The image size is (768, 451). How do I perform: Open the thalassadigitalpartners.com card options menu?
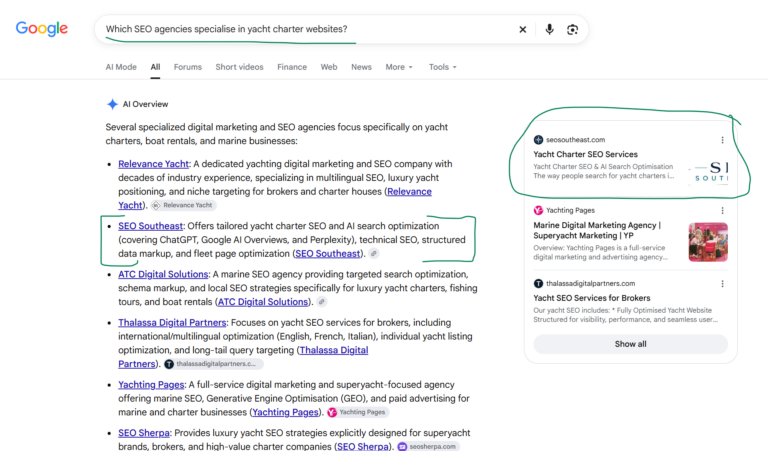coord(722,284)
